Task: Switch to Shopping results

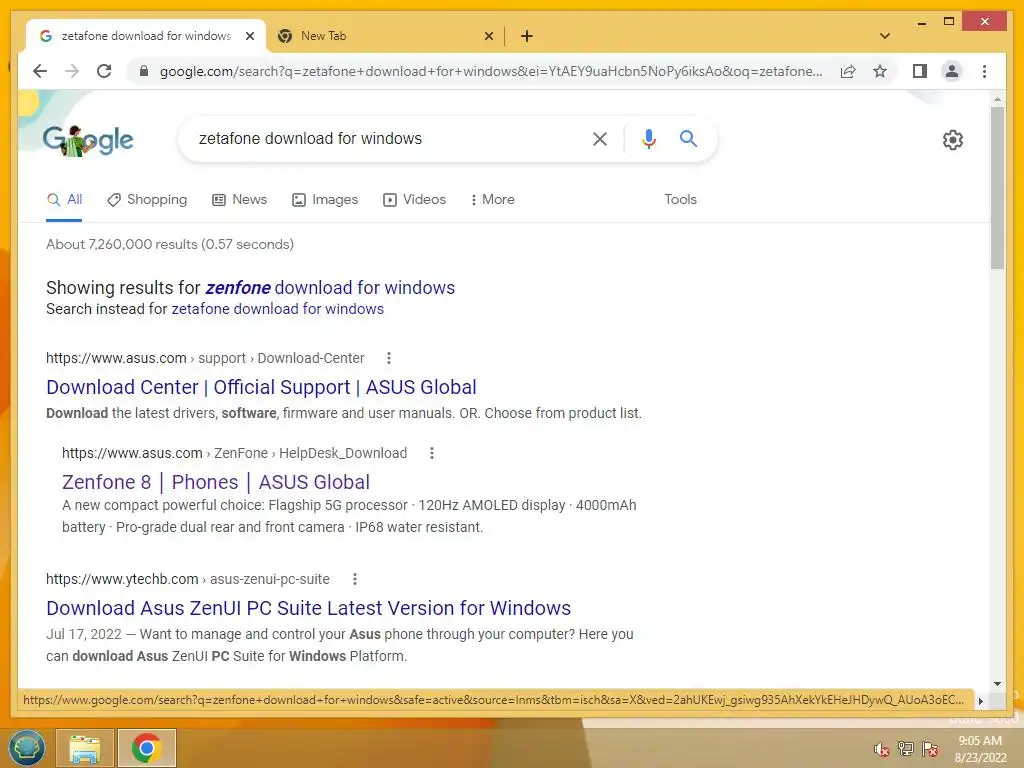Action: pyautogui.click(x=148, y=199)
